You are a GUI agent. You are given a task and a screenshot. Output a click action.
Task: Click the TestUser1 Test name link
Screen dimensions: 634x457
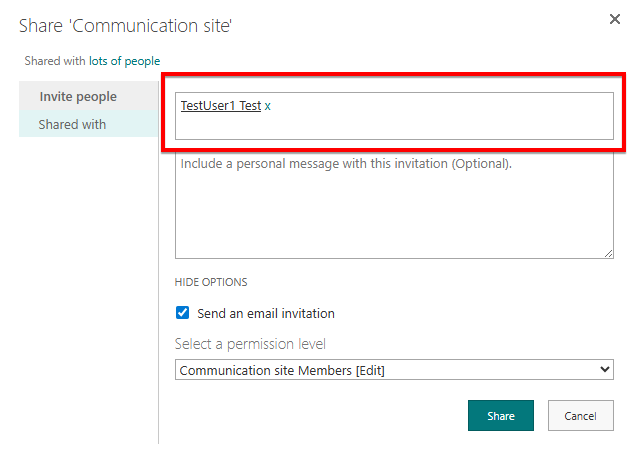[221, 106]
